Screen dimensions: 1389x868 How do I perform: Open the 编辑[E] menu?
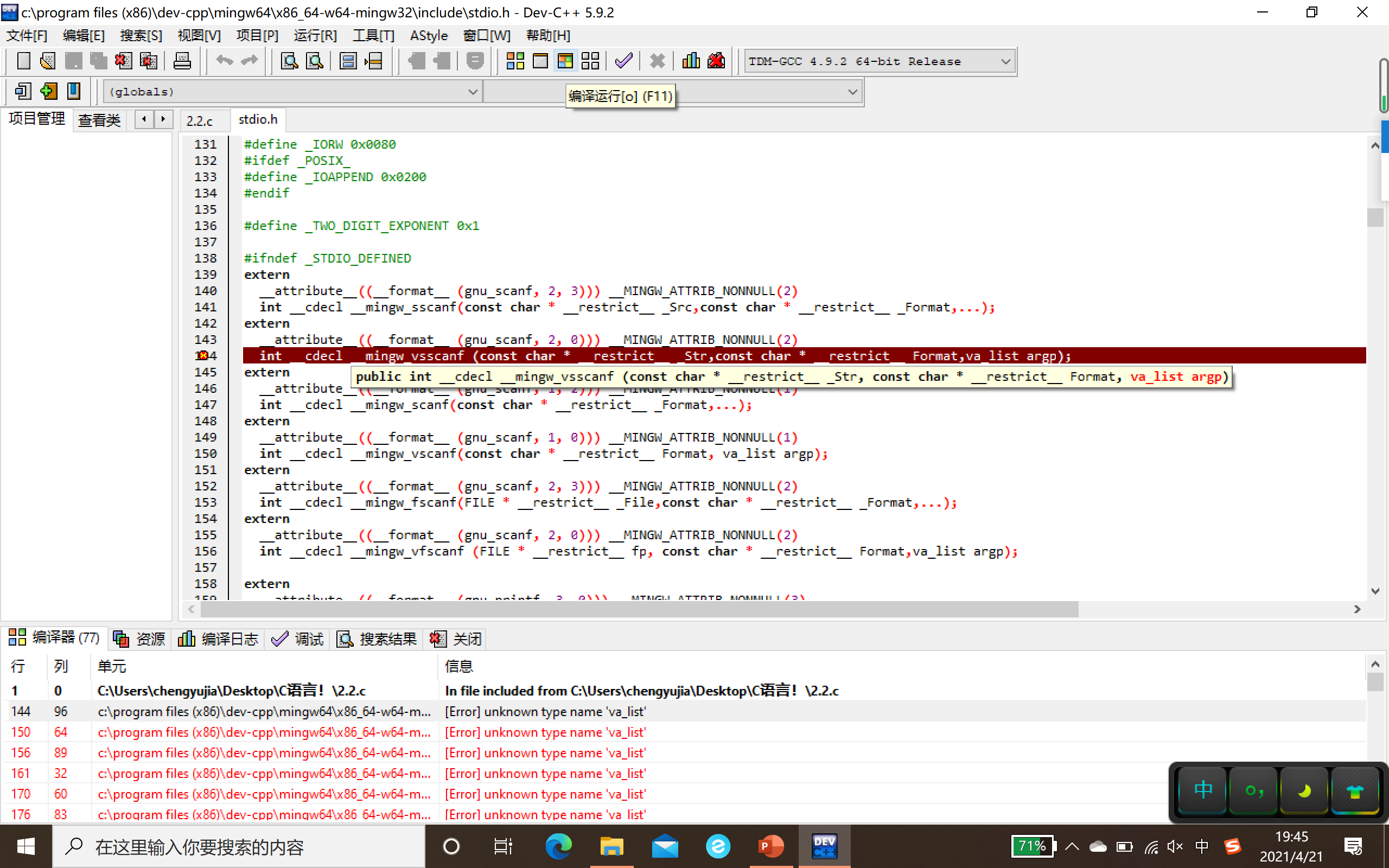[84, 36]
